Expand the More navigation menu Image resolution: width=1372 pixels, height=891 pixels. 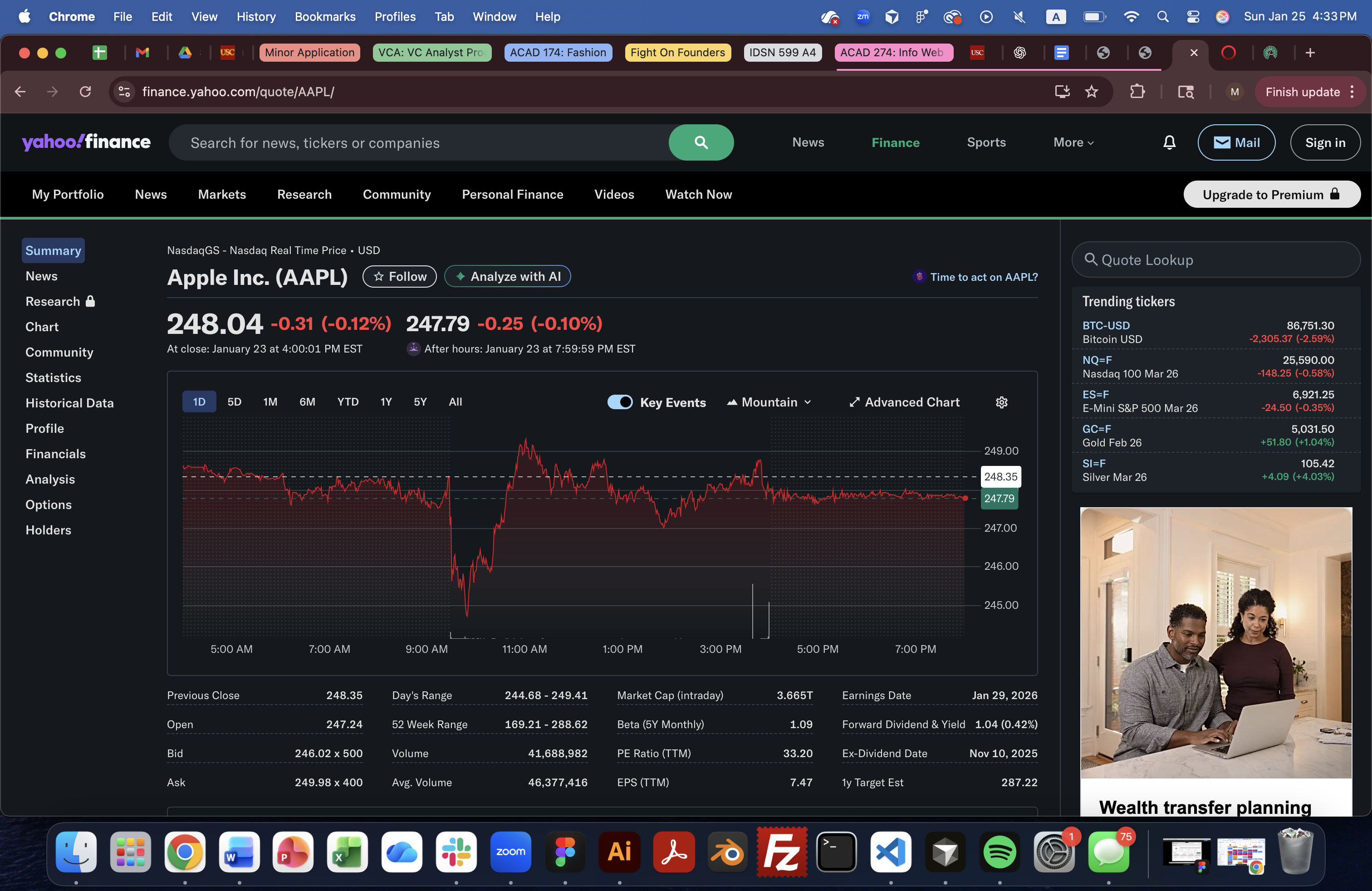click(1073, 142)
